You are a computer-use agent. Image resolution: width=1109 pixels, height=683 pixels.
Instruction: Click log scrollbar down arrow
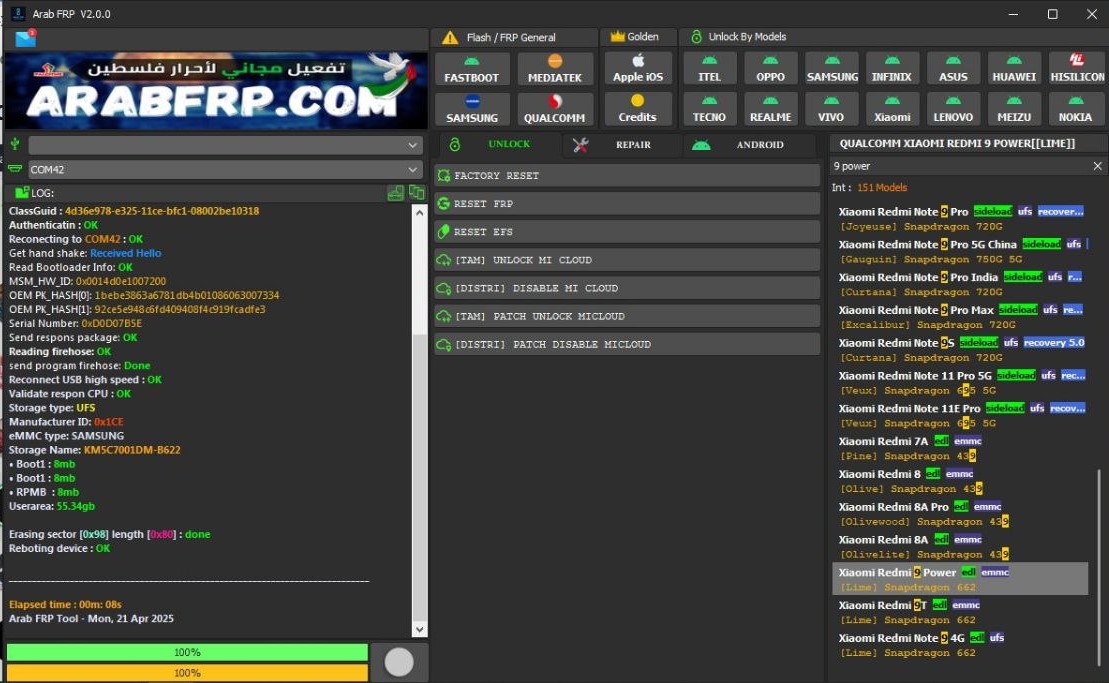419,629
